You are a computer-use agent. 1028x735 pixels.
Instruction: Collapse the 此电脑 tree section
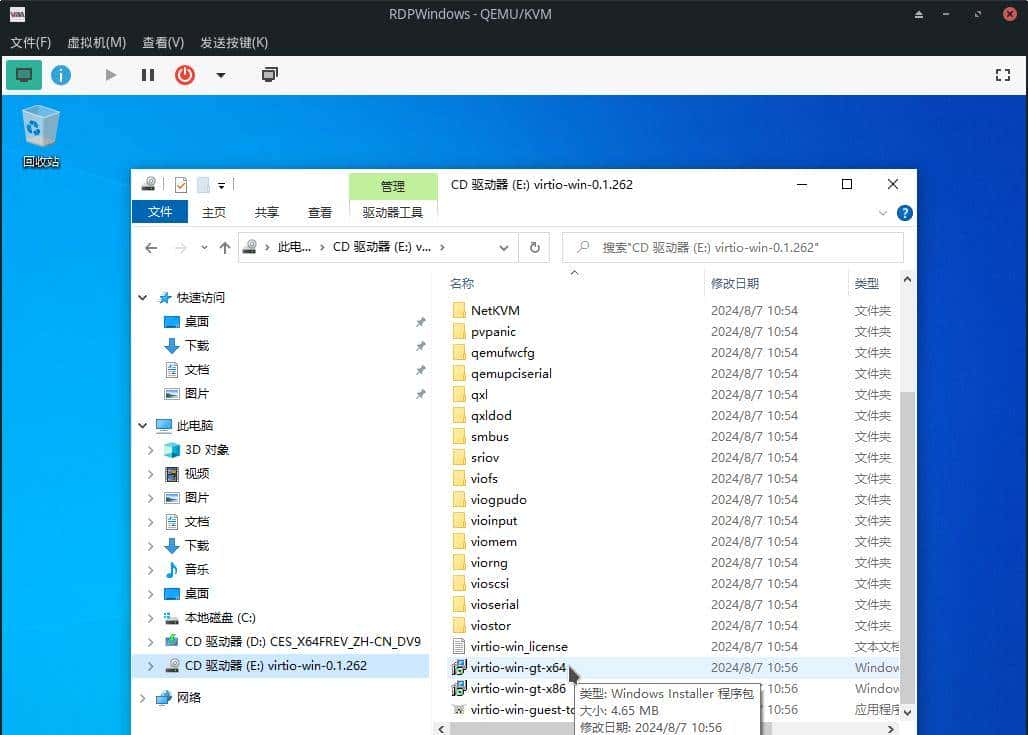pyautogui.click(x=142, y=425)
